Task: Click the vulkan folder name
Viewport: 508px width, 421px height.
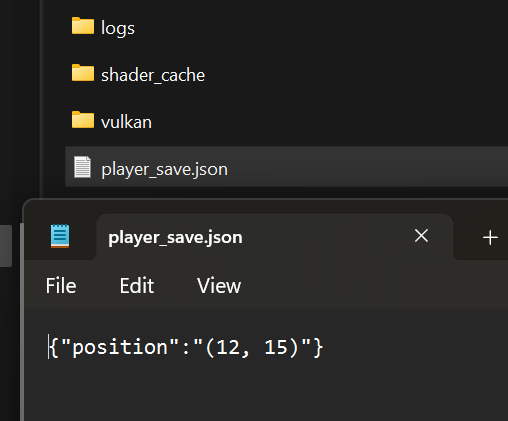Action: point(126,122)
